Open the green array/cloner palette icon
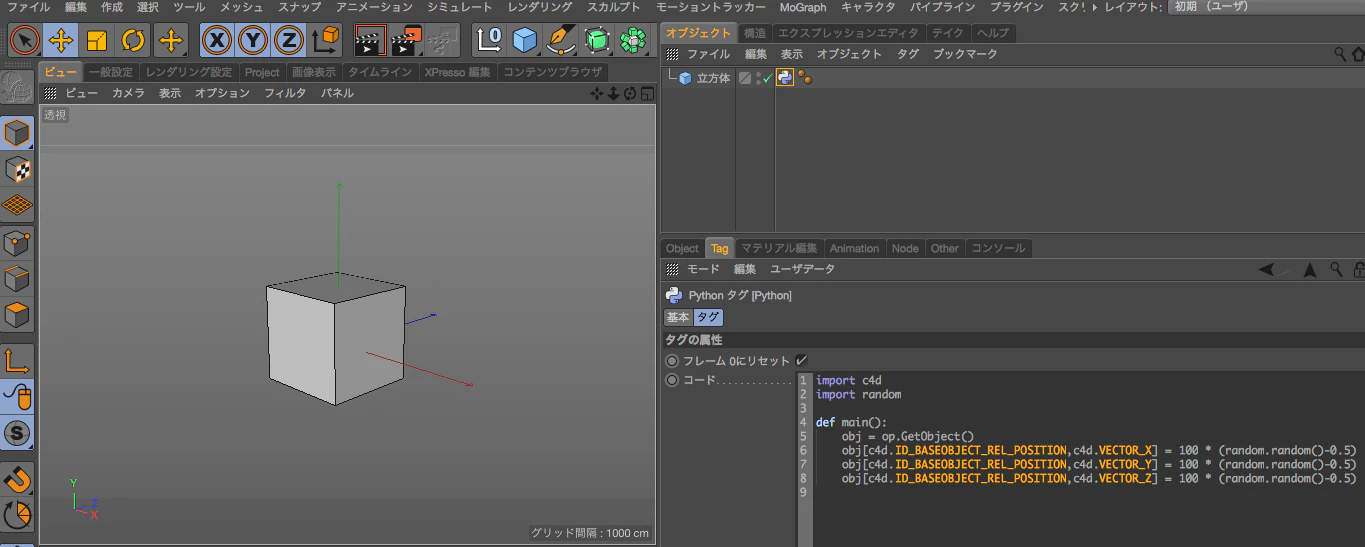The height and width of the screenshot is (547, 1365). [633, 40]
